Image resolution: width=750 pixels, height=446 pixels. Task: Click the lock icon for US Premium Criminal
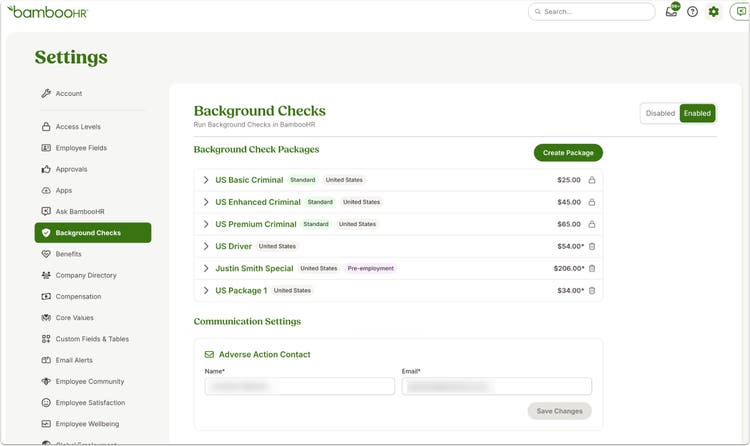[592, 224]
